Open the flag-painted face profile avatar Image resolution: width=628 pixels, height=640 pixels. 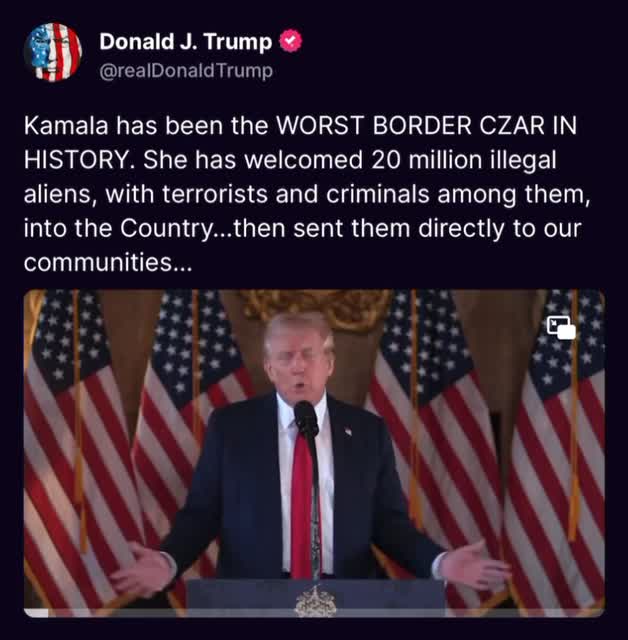pos(53,52)
